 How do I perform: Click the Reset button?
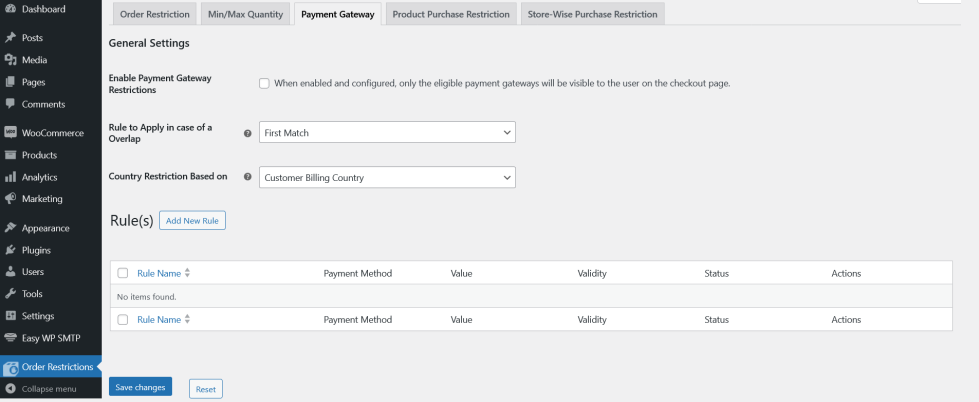[205, 389]
